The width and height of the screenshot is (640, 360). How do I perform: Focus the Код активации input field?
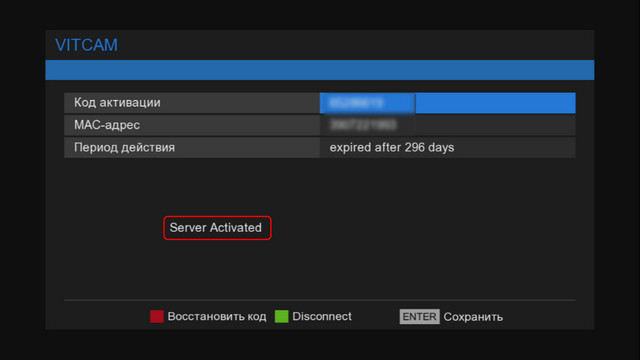pyautogui.click(x=448, y=103)
